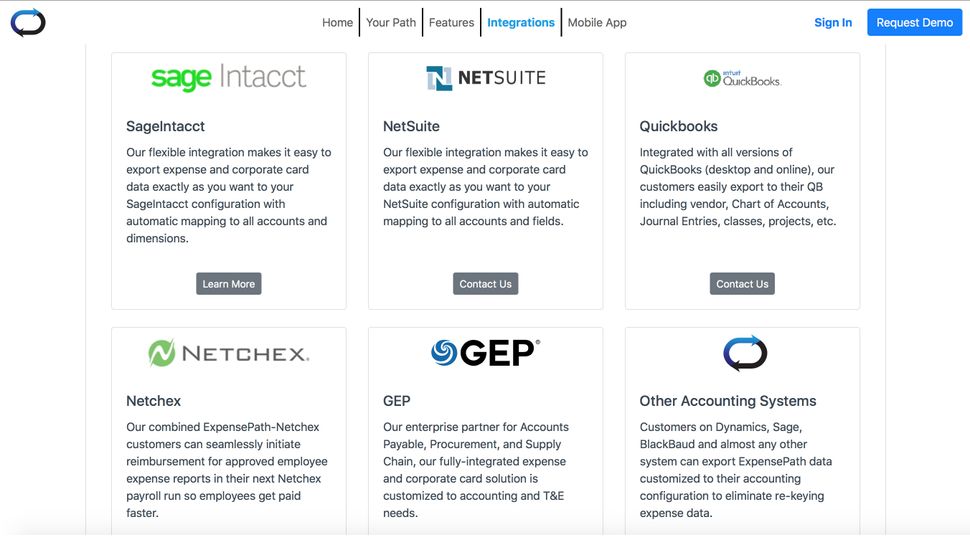This screenshot has height=545, width=970.
Task: Click the GEP logo image
Action: tap(485, 352)
